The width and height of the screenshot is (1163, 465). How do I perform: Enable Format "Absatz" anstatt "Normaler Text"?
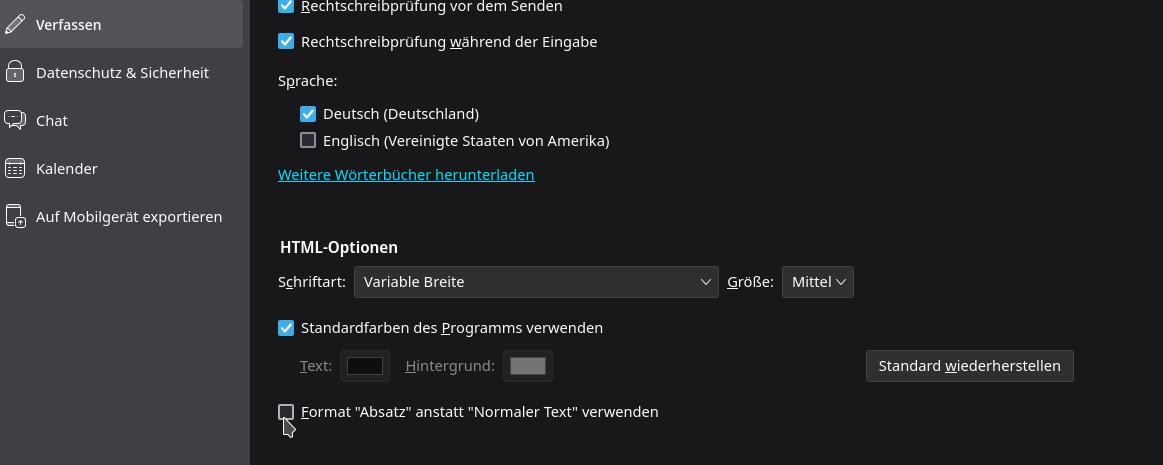(x=286, y=411)
